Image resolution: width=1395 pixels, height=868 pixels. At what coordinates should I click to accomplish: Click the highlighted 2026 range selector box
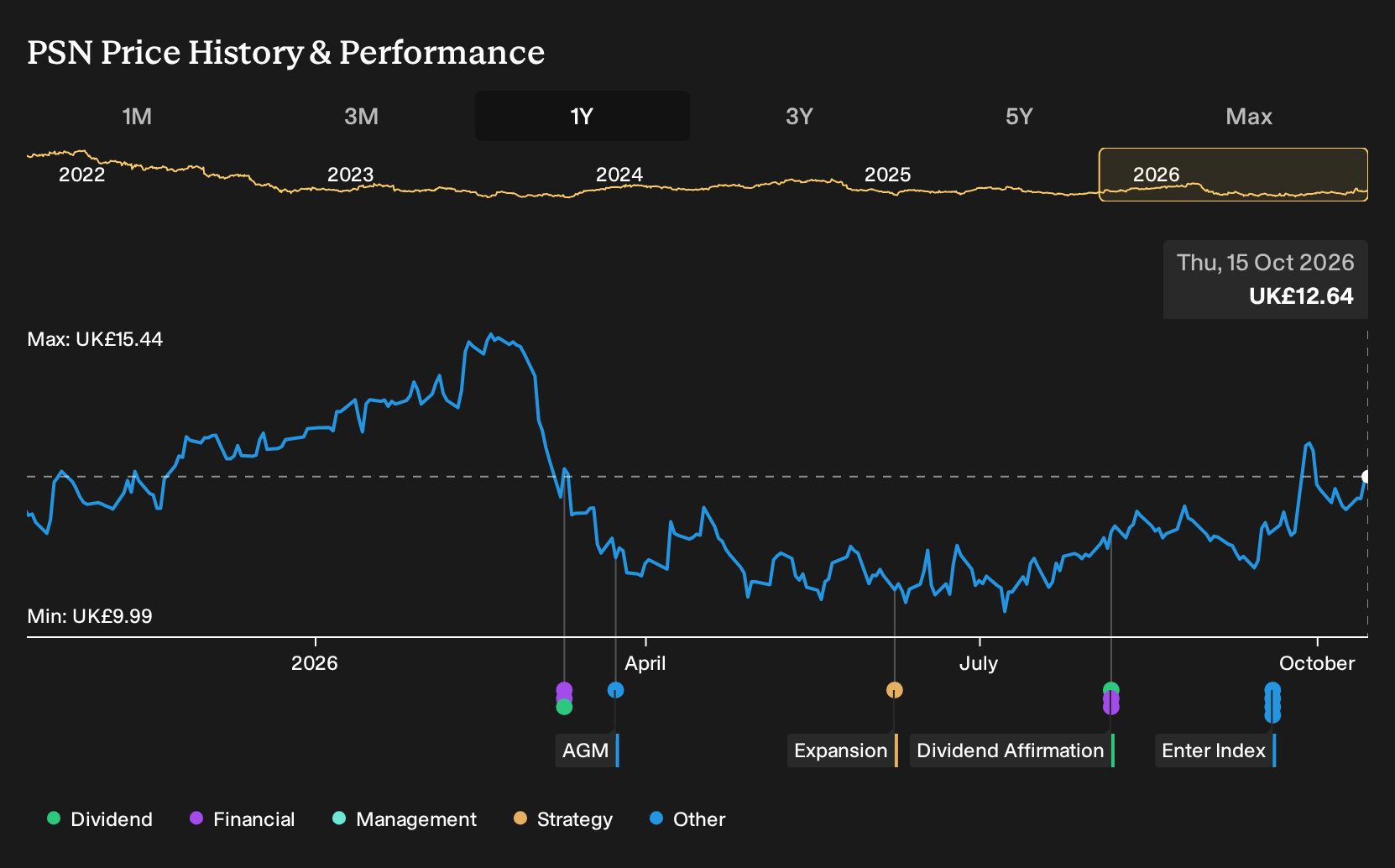coord(1233,175)
